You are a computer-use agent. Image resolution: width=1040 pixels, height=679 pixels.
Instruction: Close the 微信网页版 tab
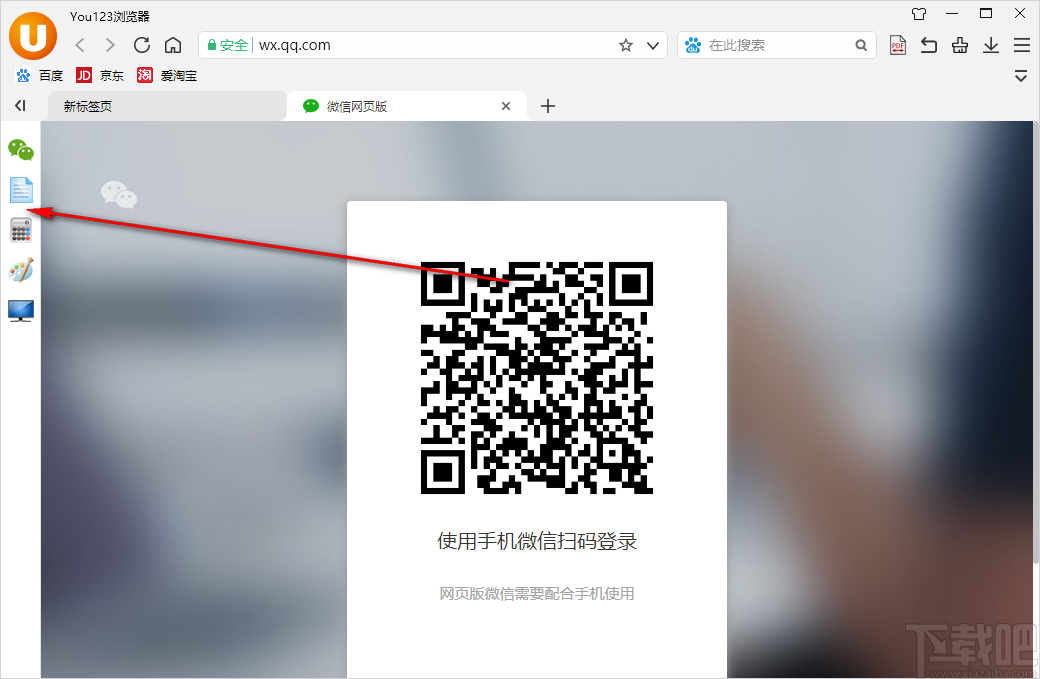pos(505,106)
